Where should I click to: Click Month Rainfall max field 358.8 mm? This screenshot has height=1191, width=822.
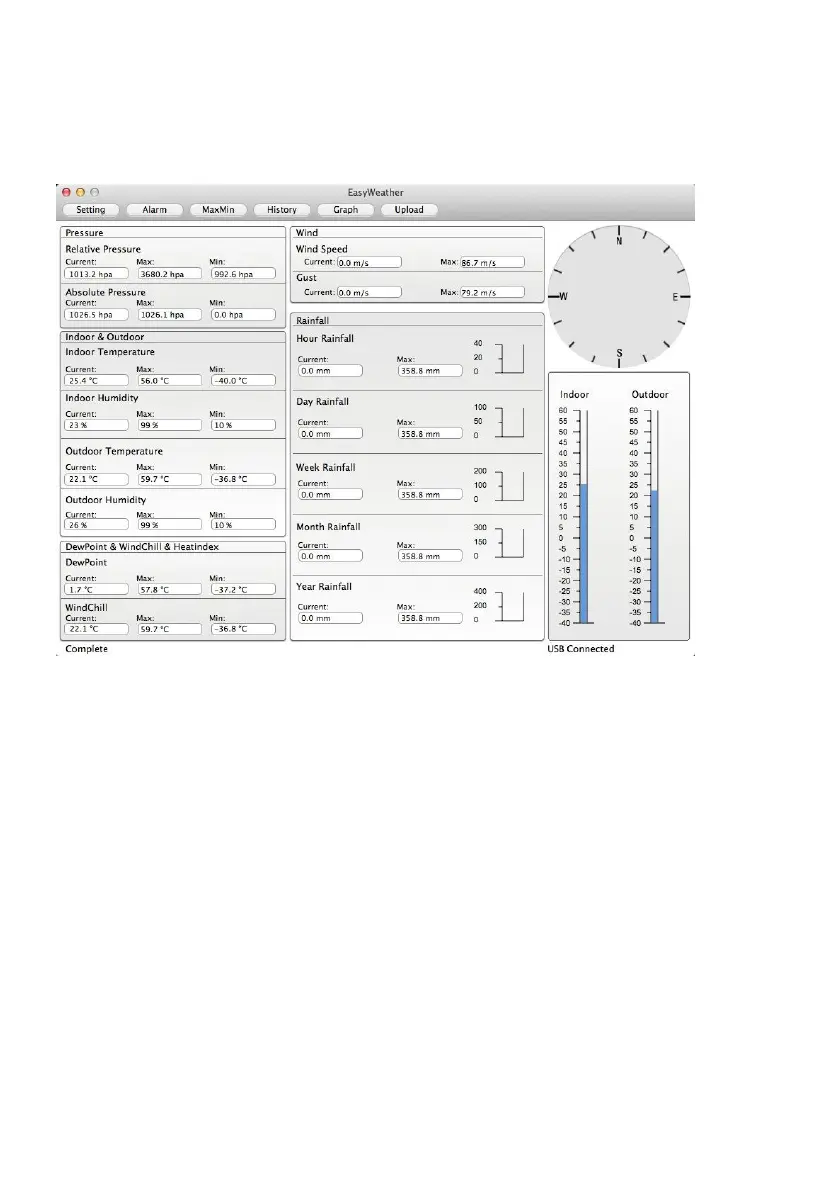(430, 556)
